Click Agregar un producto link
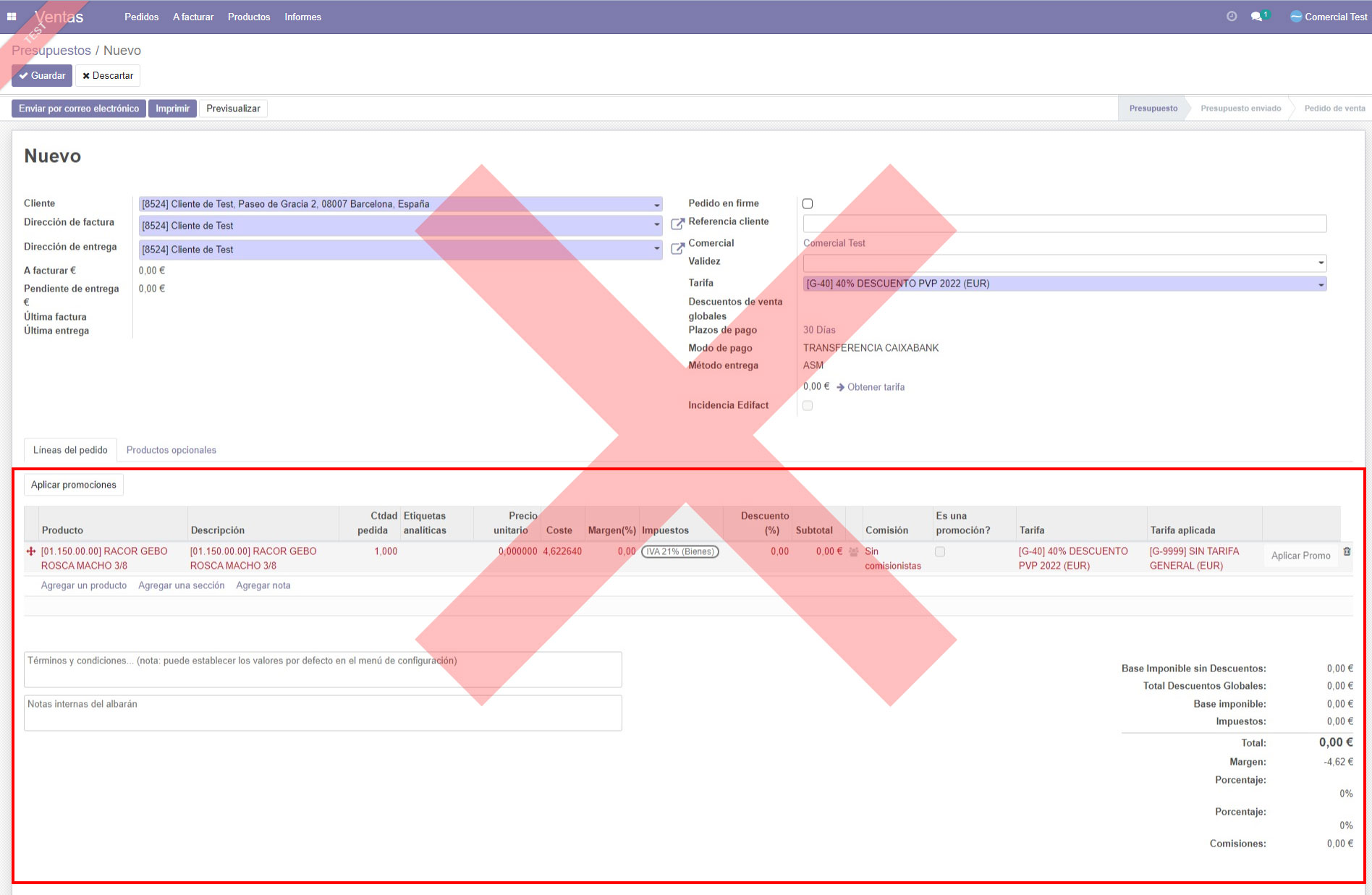This screenshot has width=1372, height=895. point(84,585)
